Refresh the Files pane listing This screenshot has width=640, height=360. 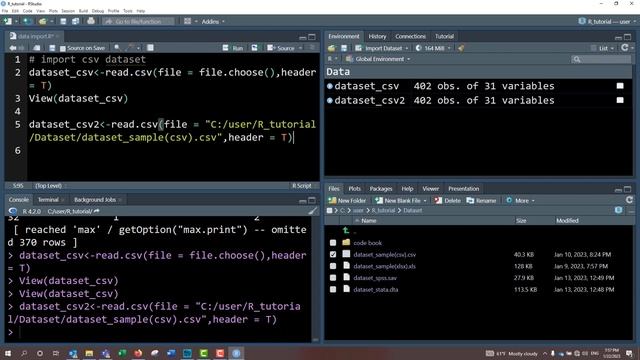pyautogui.click(x=629, y=200)
